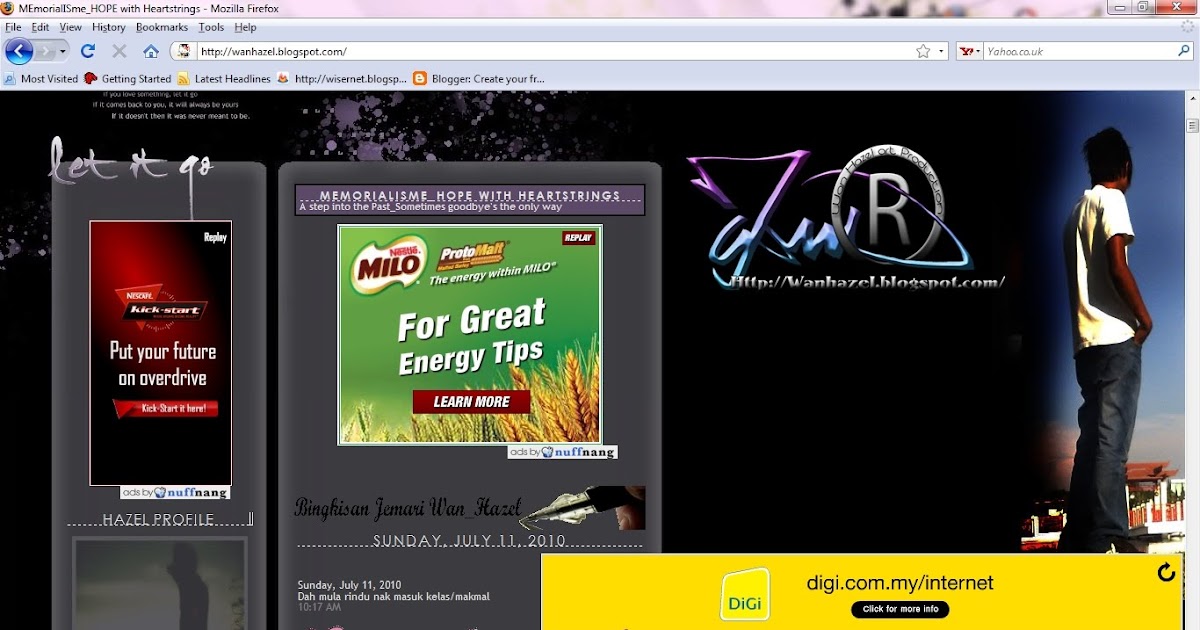
Task: Click the HAZEL PROFILE sidebar heading
Action: [159, 520]
